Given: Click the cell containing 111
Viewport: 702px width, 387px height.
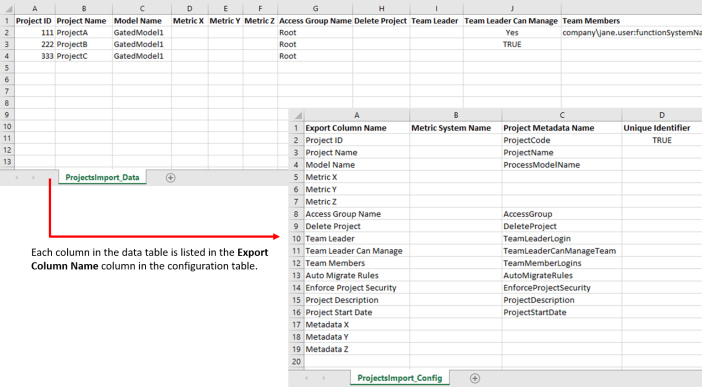Looking at the screenshot, I should click(x=34, y=33).
